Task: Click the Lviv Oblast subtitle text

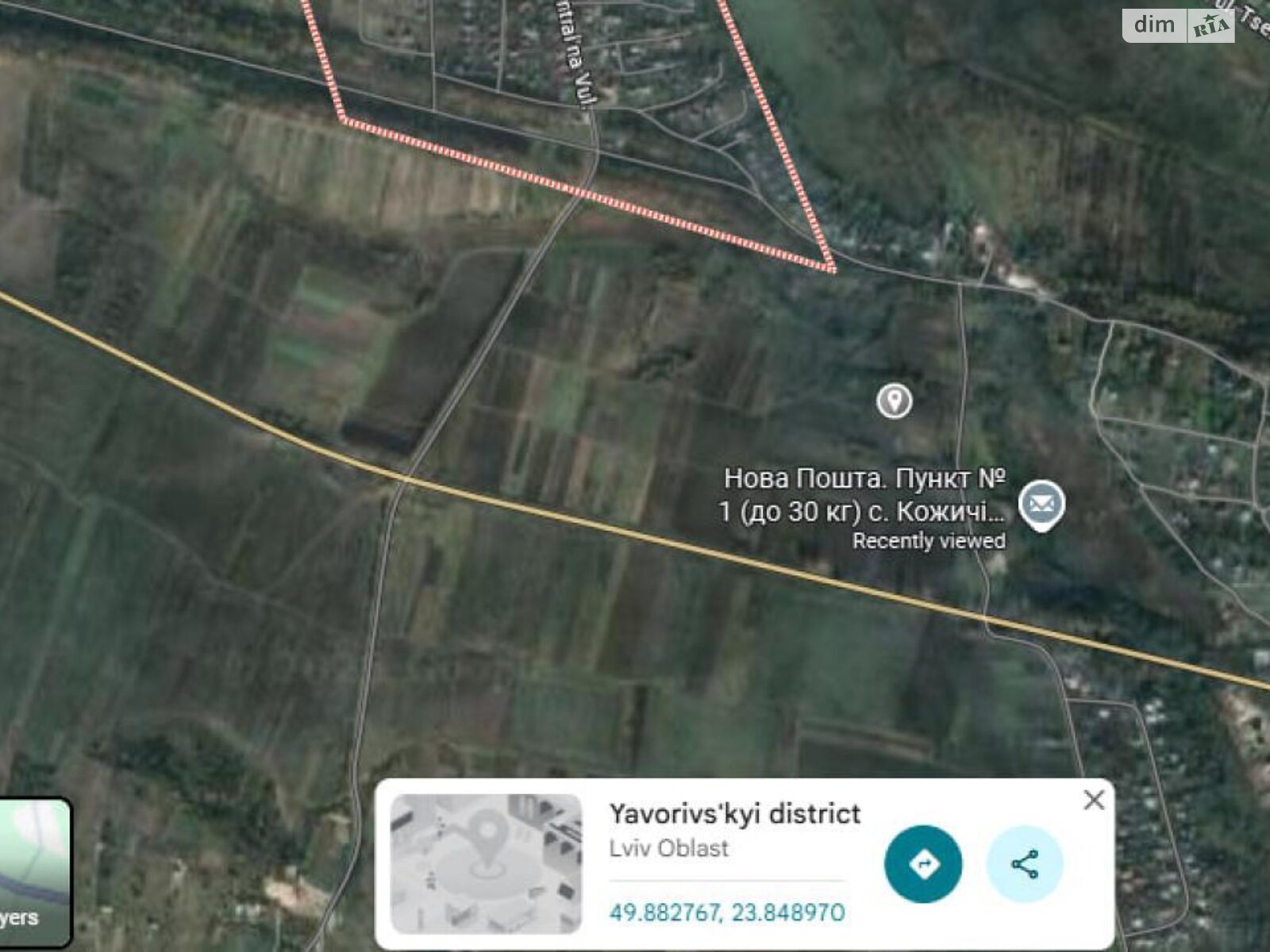Action: click(668, 848)
